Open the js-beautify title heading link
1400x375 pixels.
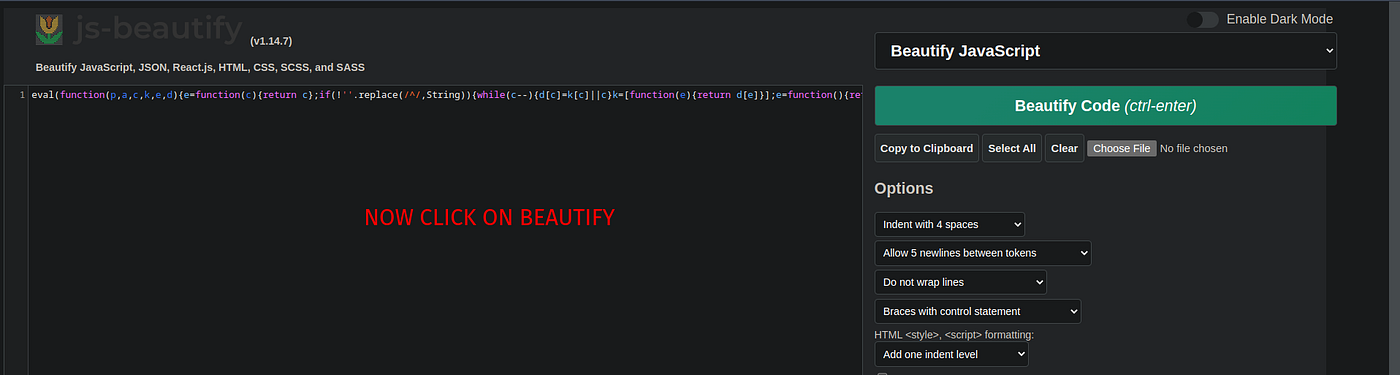(x=159, y=30)
